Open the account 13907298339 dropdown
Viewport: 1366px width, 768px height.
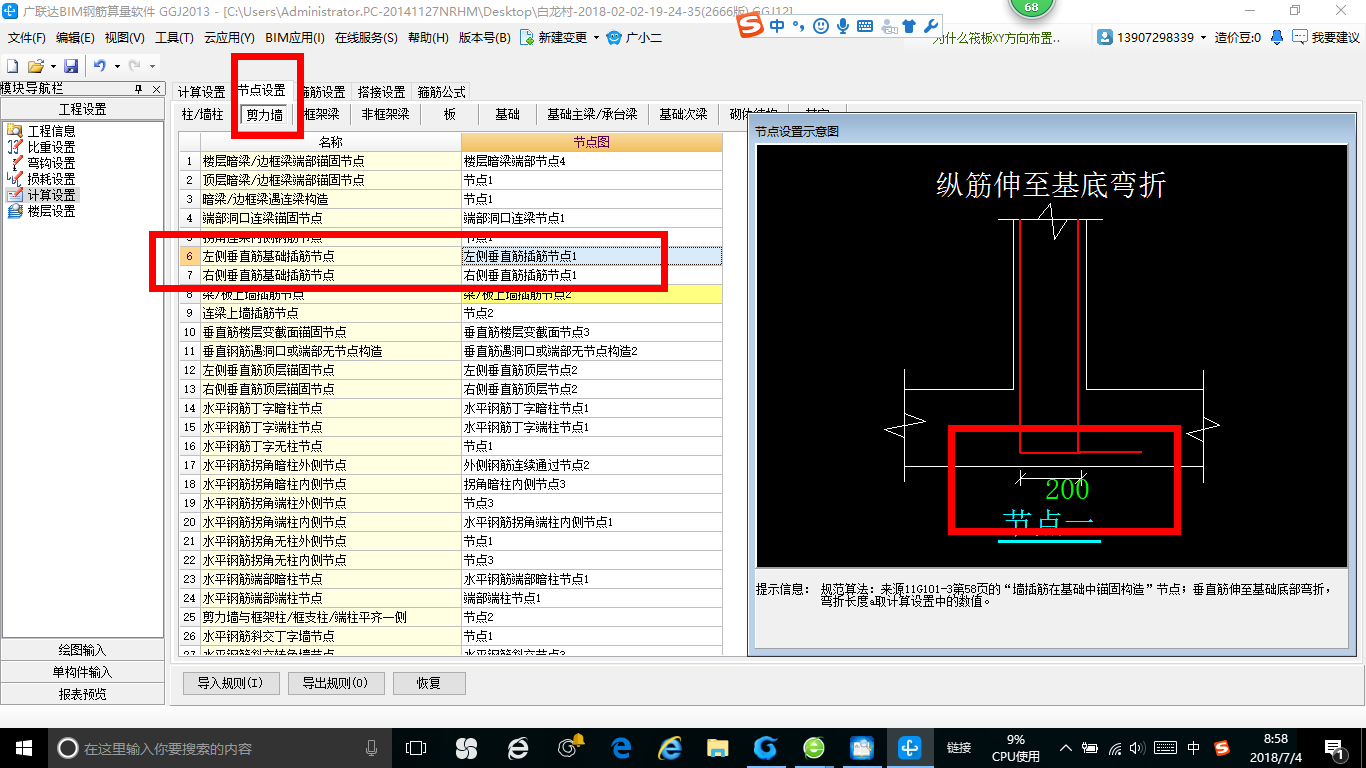click(x=1150, y=38)
